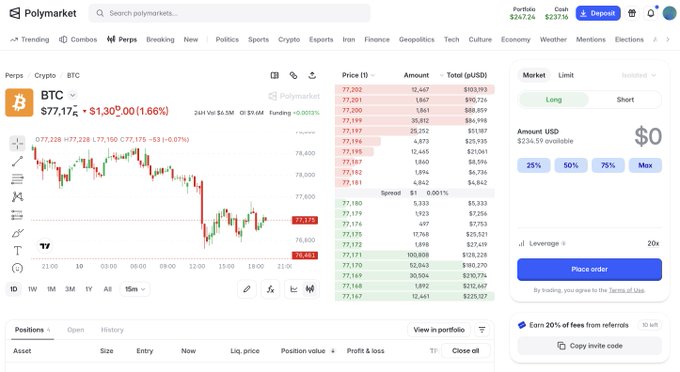Click the orange Bitcoin icon
The height and width of the screenshot is (372, 680).
click(19, 103)
